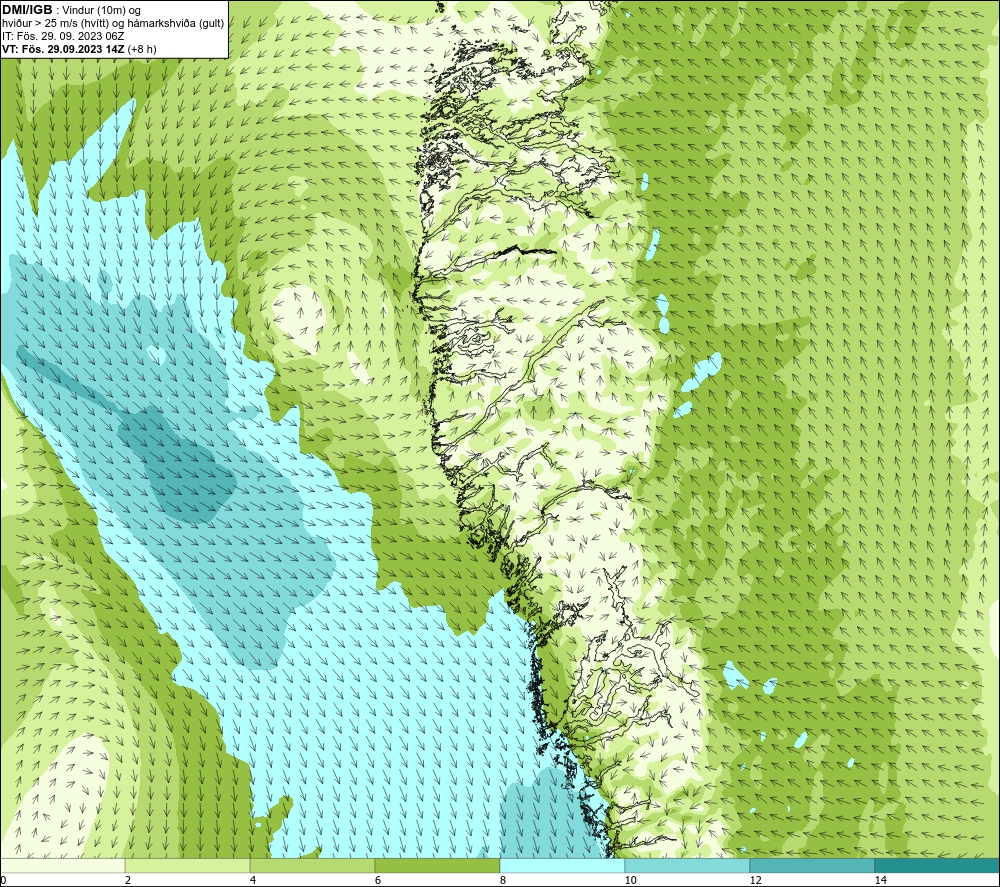1000x887 pixels.
Task: Click the '6' label on the color scale
Action: coord(378,880)
